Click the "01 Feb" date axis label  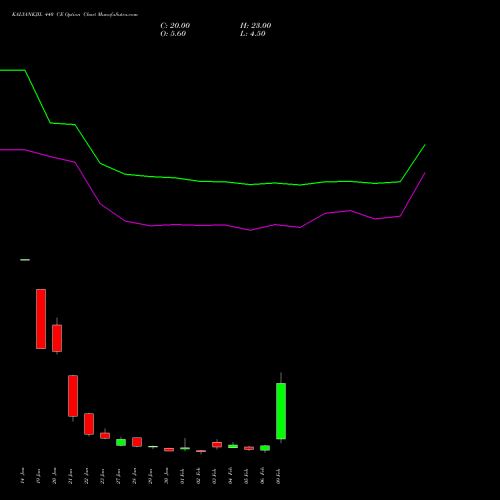click(x=183, y=476)
